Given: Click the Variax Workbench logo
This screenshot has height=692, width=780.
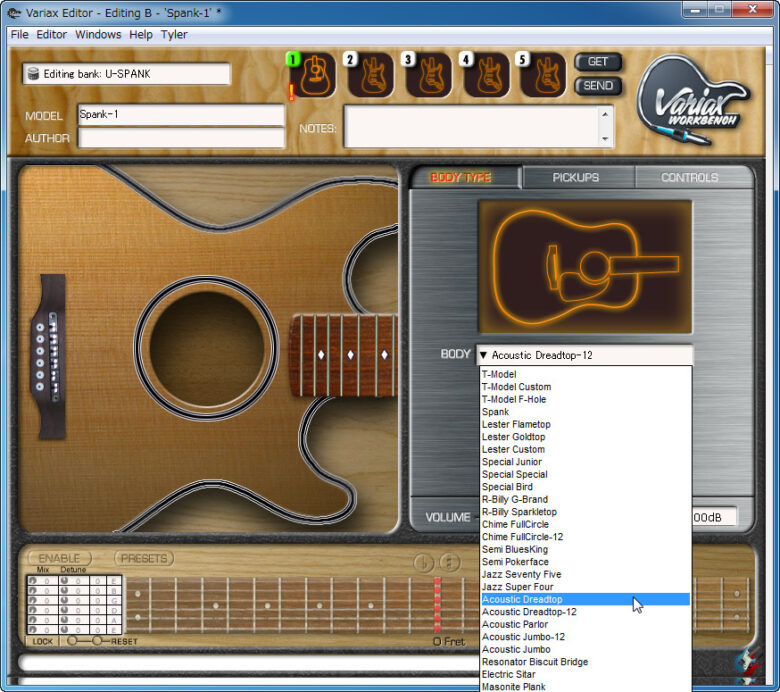Looking at the screenshot, I should point(690,100).
